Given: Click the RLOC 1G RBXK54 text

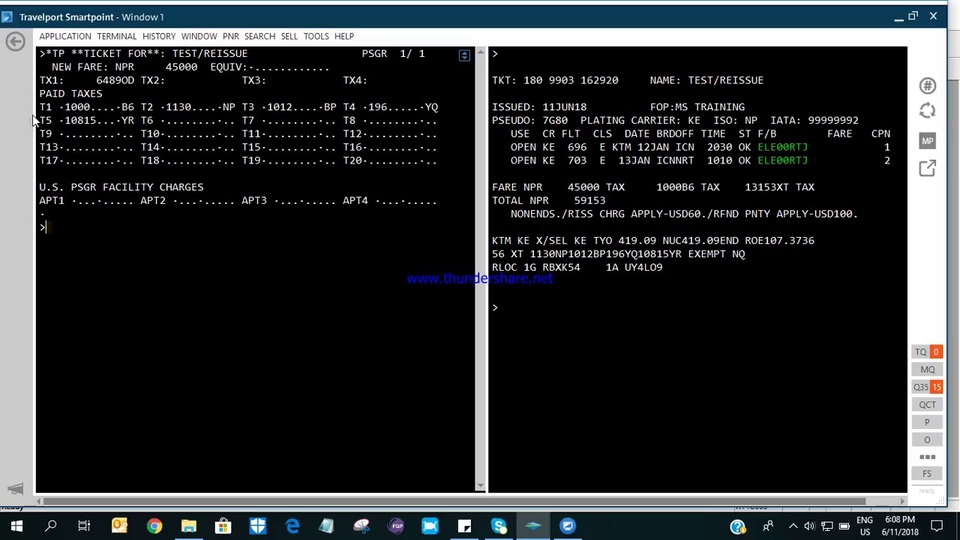Looking at the screenshot, I should point(536,267).
